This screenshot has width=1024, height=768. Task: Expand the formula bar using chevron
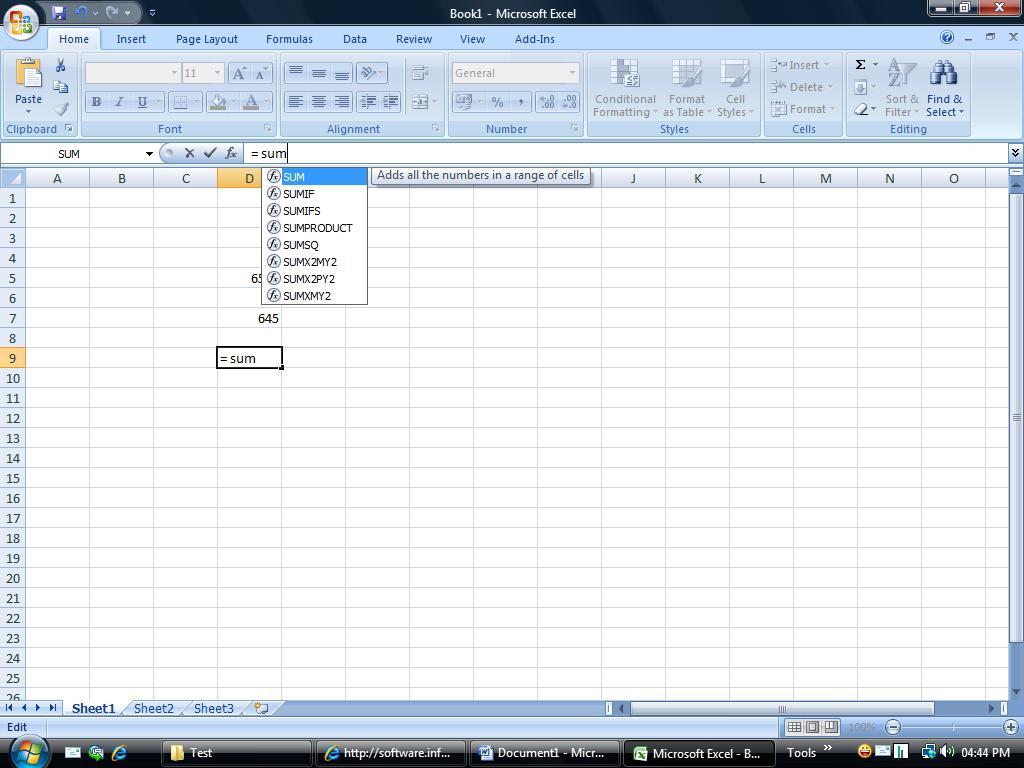(1015, 153)
